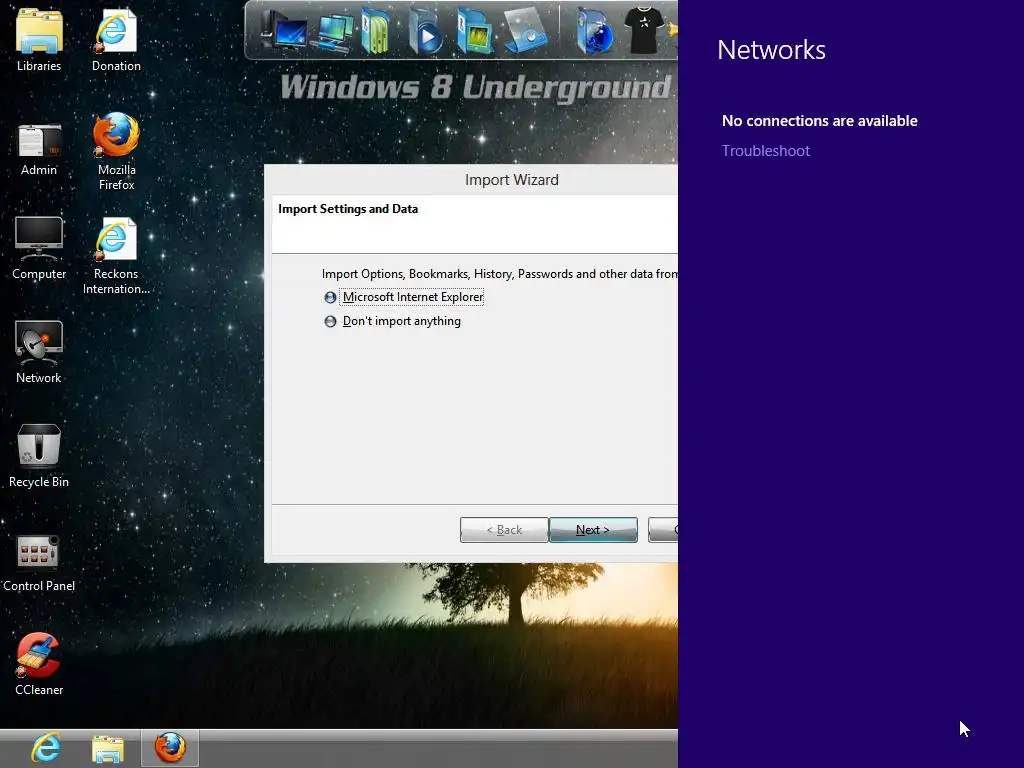
Task: Open Control Panel from desktop
Action: 39,563
